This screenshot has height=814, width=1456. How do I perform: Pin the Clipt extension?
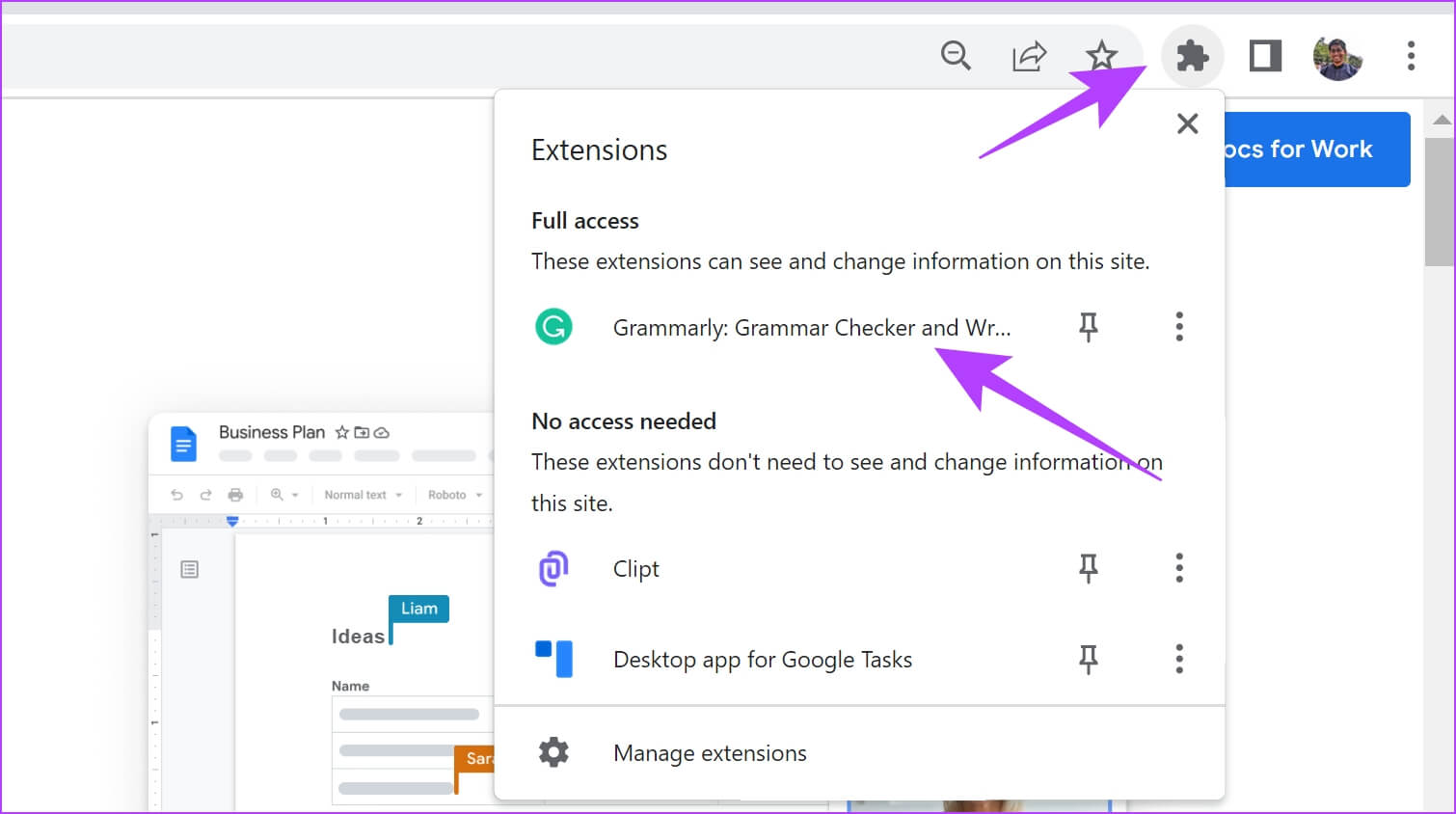[x=1089, y=568]
